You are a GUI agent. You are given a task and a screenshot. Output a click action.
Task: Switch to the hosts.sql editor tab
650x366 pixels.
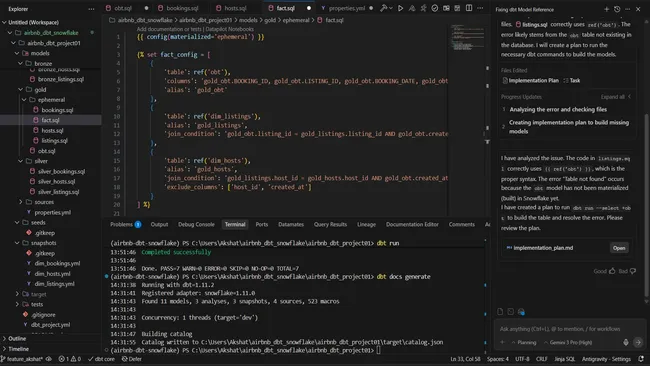coord(235,8)
